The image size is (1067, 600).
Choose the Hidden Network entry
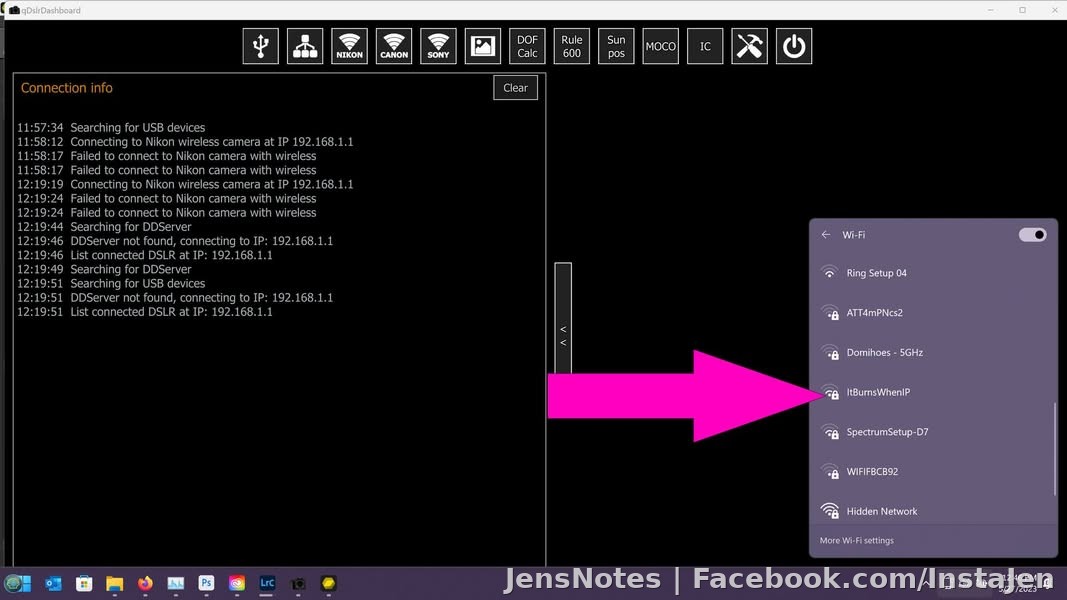pos(933,512)
